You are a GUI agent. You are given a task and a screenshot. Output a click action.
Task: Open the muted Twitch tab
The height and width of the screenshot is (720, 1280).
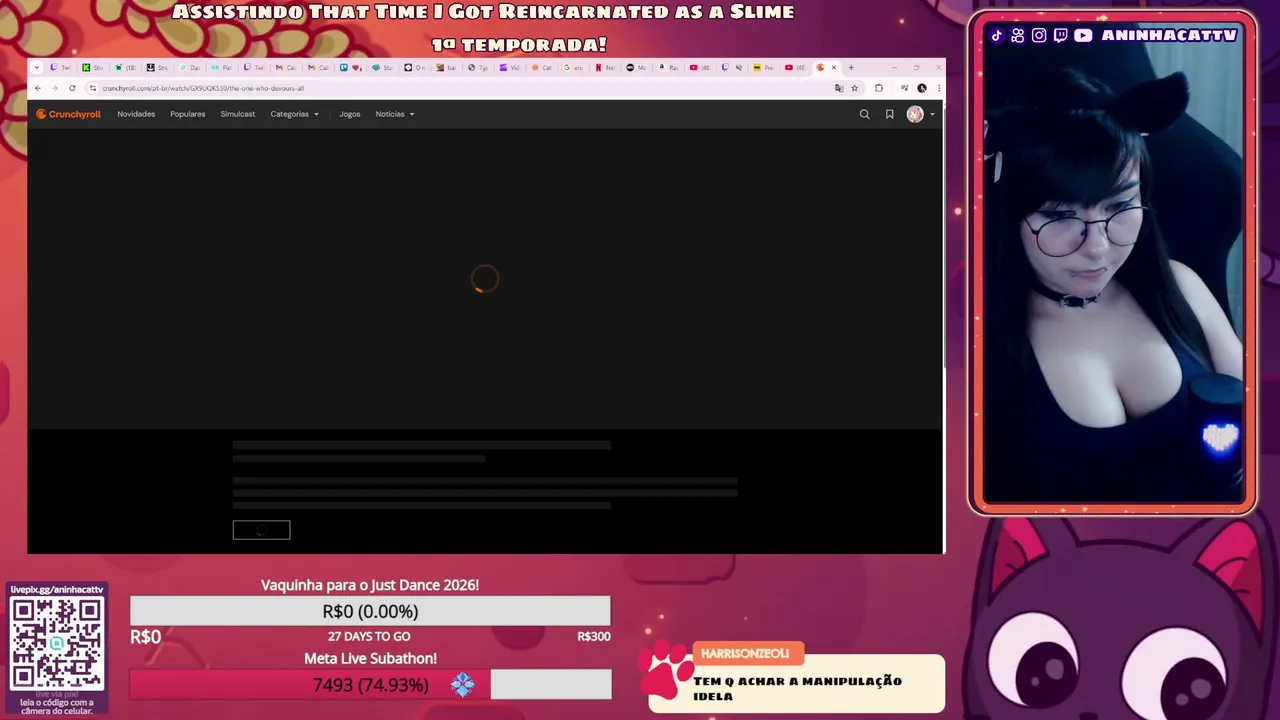click(733, 68)
